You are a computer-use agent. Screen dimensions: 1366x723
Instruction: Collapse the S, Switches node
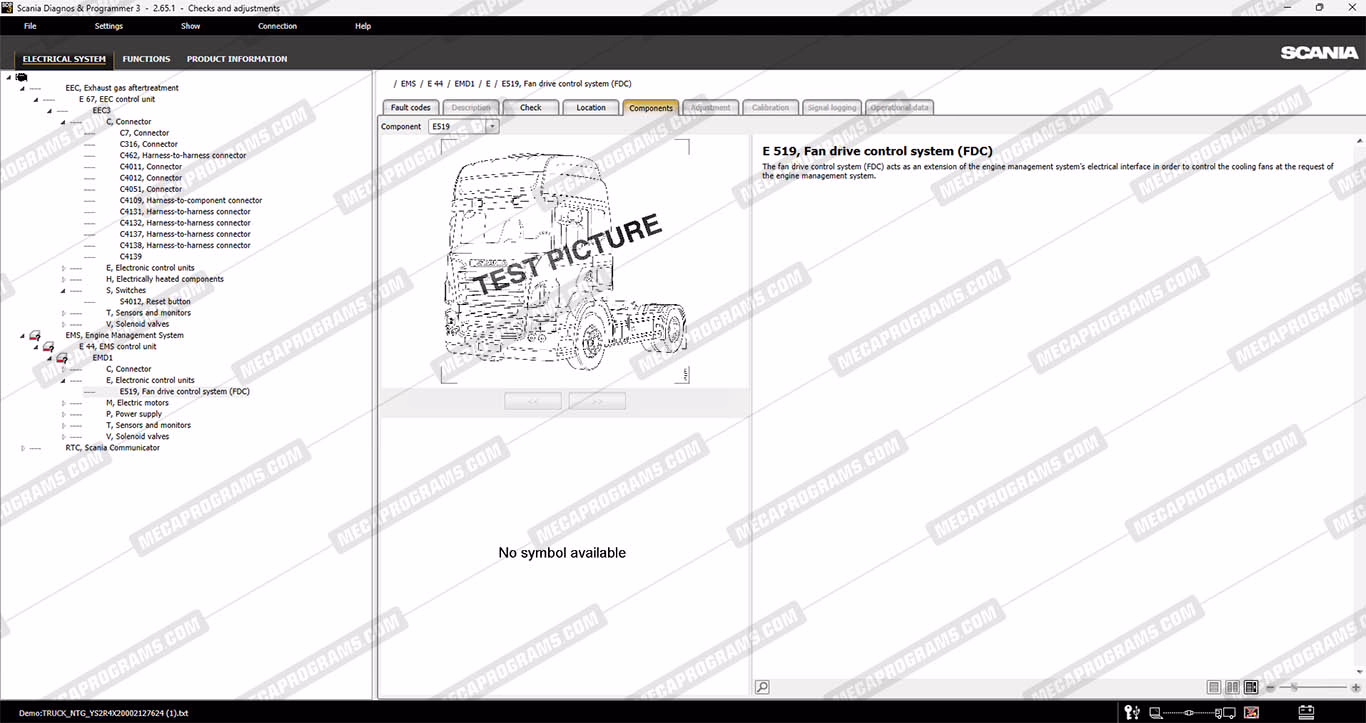[63, 291]
